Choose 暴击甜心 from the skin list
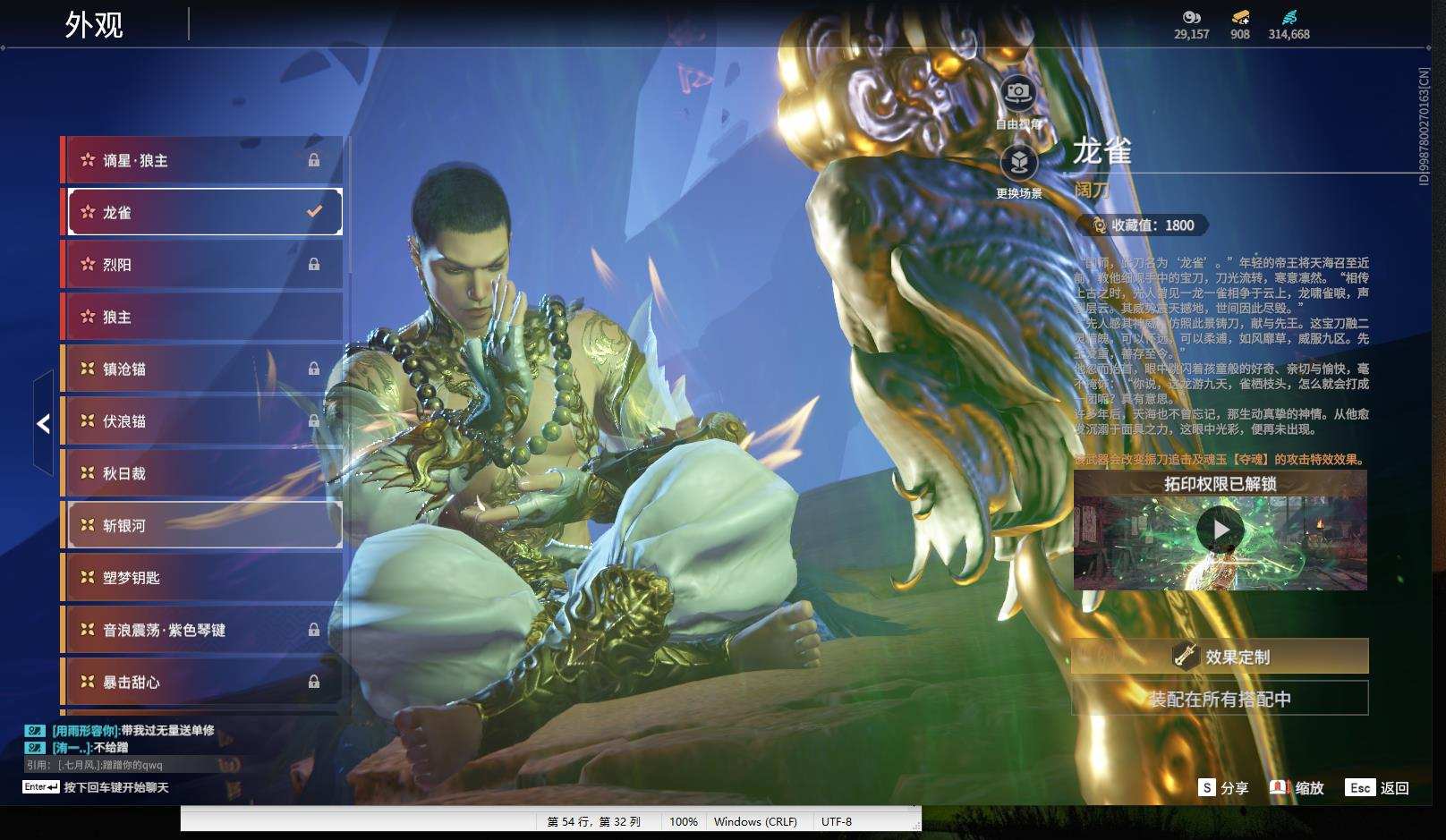The width and height of the screenshot is (1446, 840). point(202,682)
